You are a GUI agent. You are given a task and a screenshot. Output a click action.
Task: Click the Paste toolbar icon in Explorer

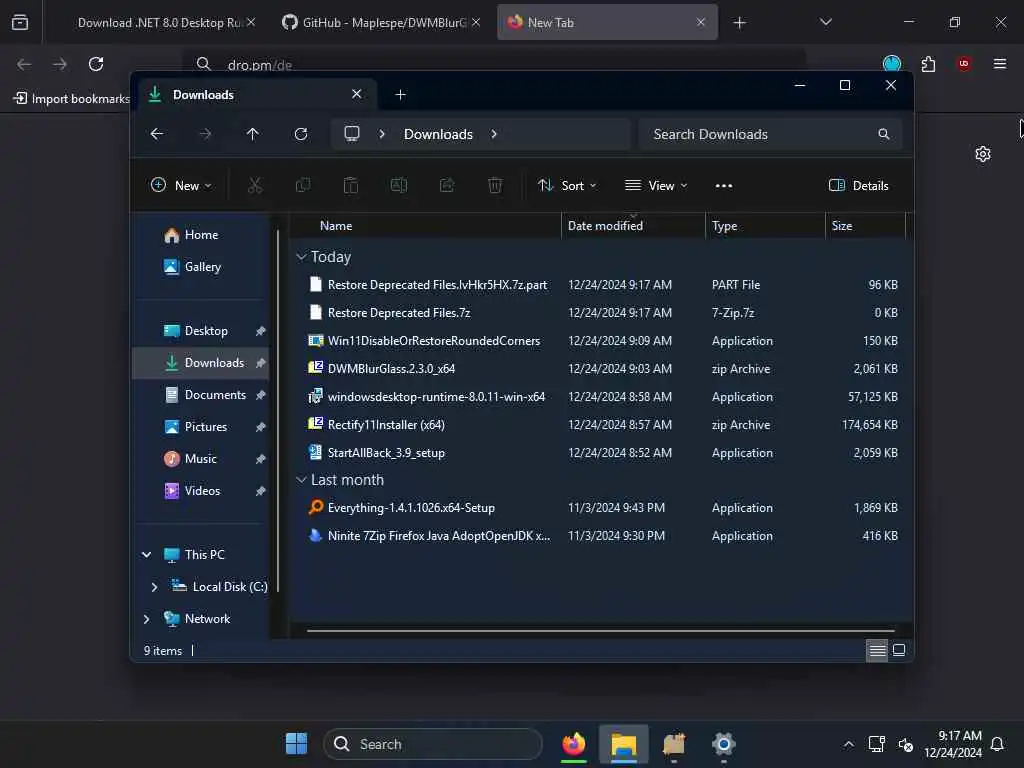[x=351, y=185]
